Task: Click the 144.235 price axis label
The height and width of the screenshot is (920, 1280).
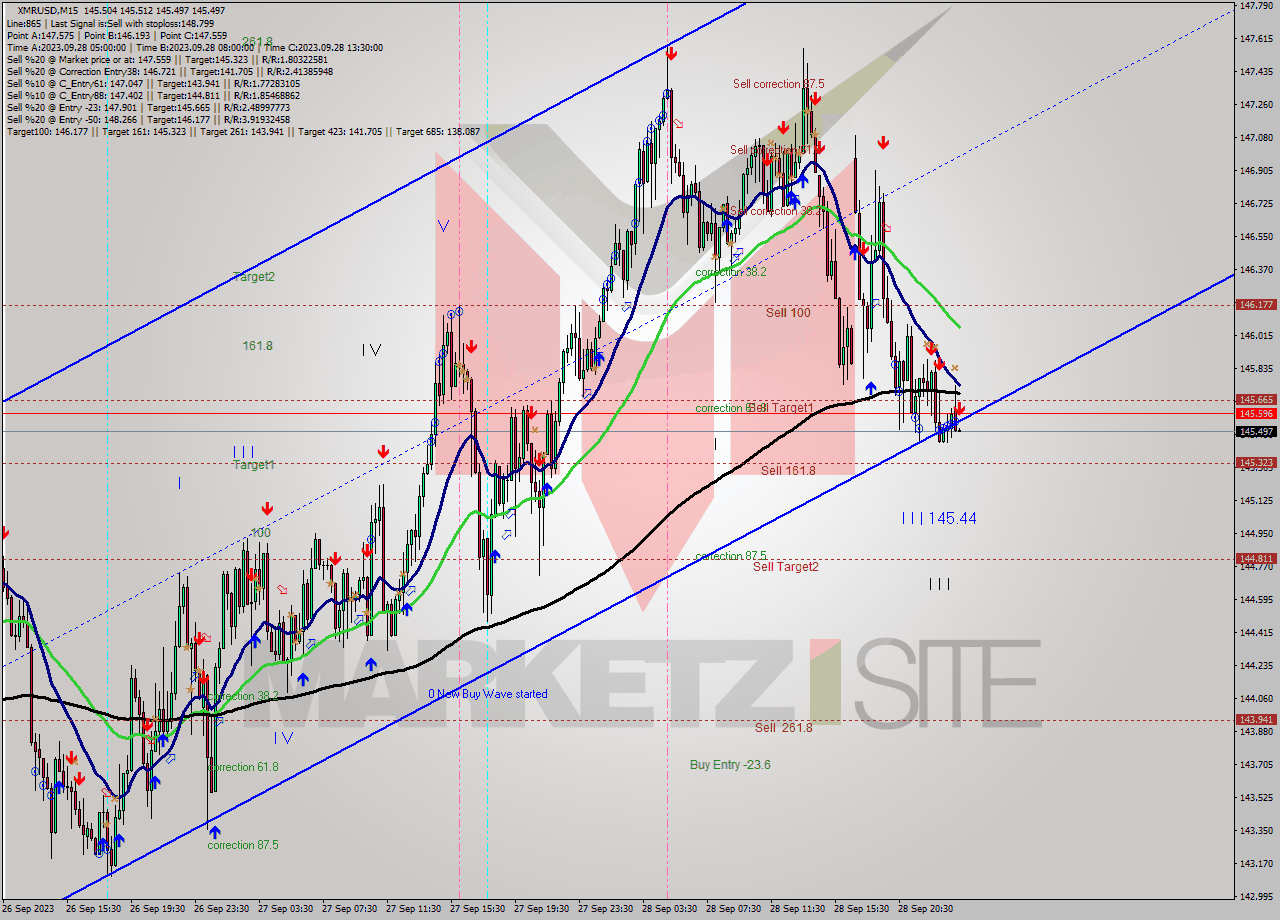Action: click(1256, 666)
